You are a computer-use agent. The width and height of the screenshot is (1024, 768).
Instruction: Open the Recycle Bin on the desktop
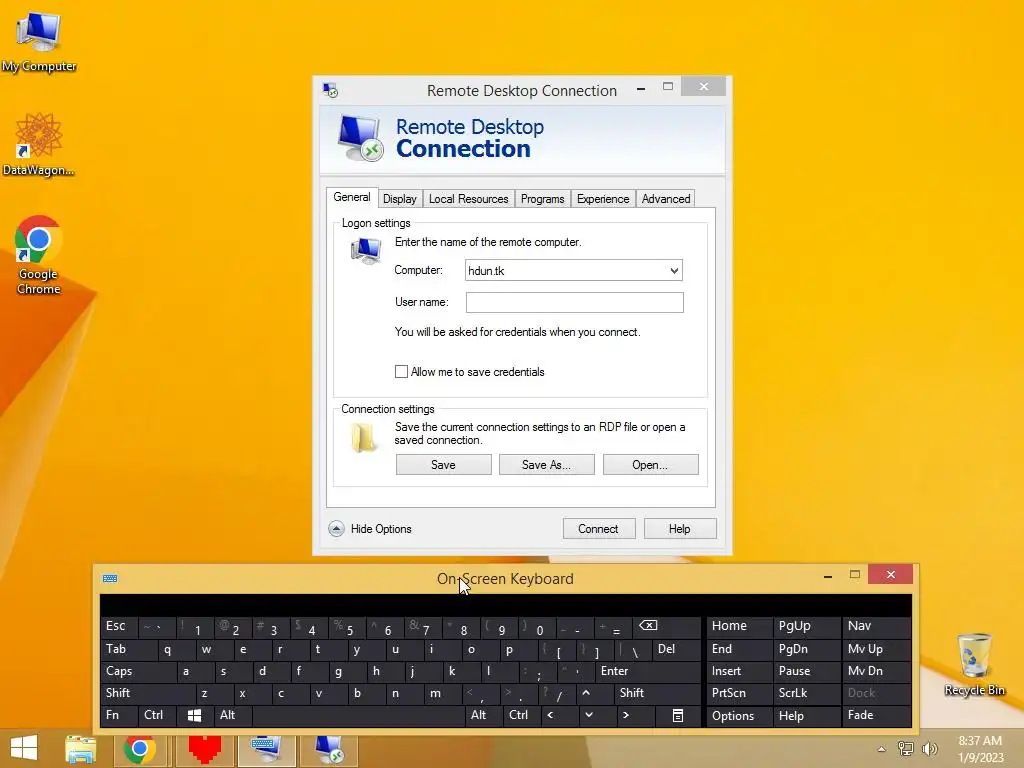point(974,664)
